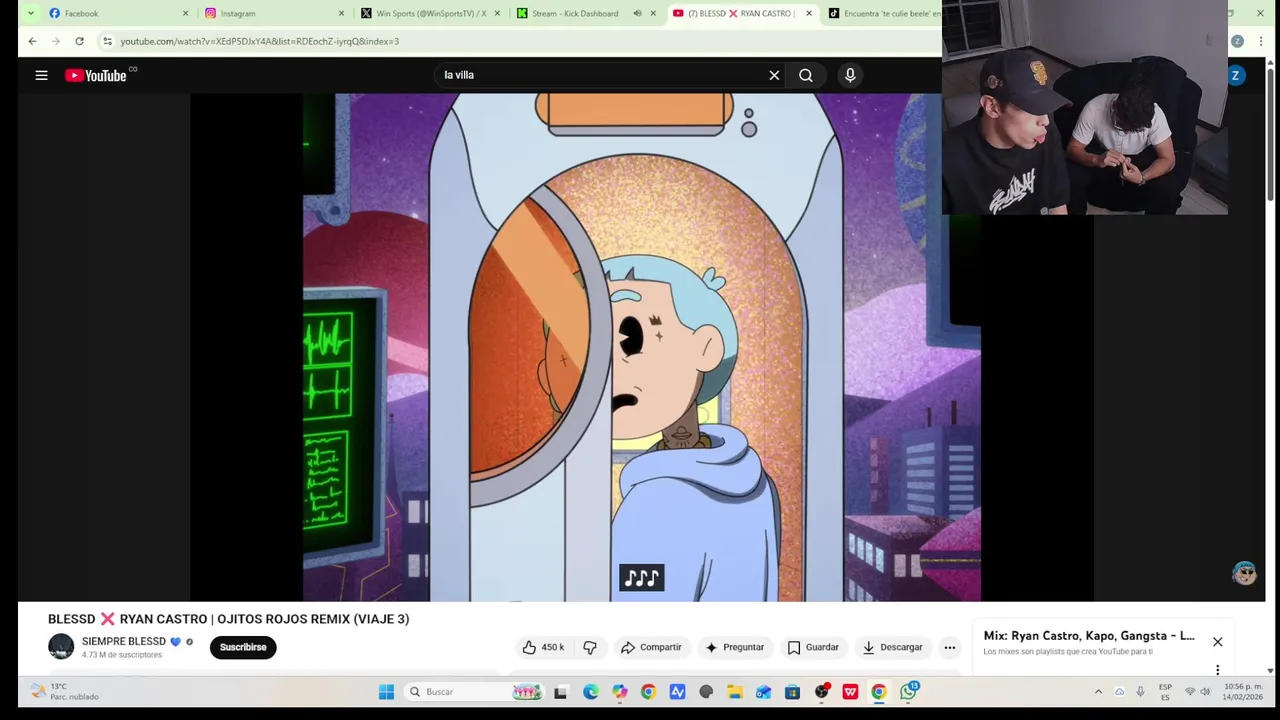
Task: Open WhatsApp from taskbar
Action: [x=908, y=691]
